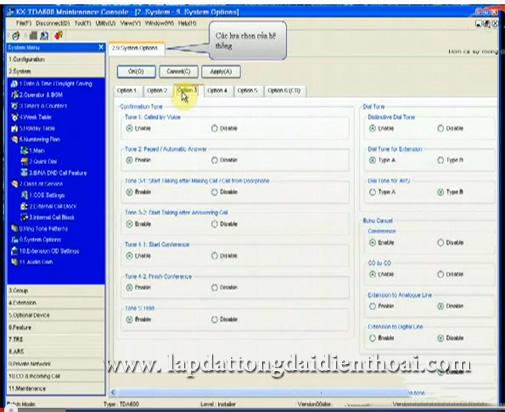The image size is (505, 412).
Task: Open Audio Gain sidebar icon
Action: pyautogui.click(x=14, y=262)
